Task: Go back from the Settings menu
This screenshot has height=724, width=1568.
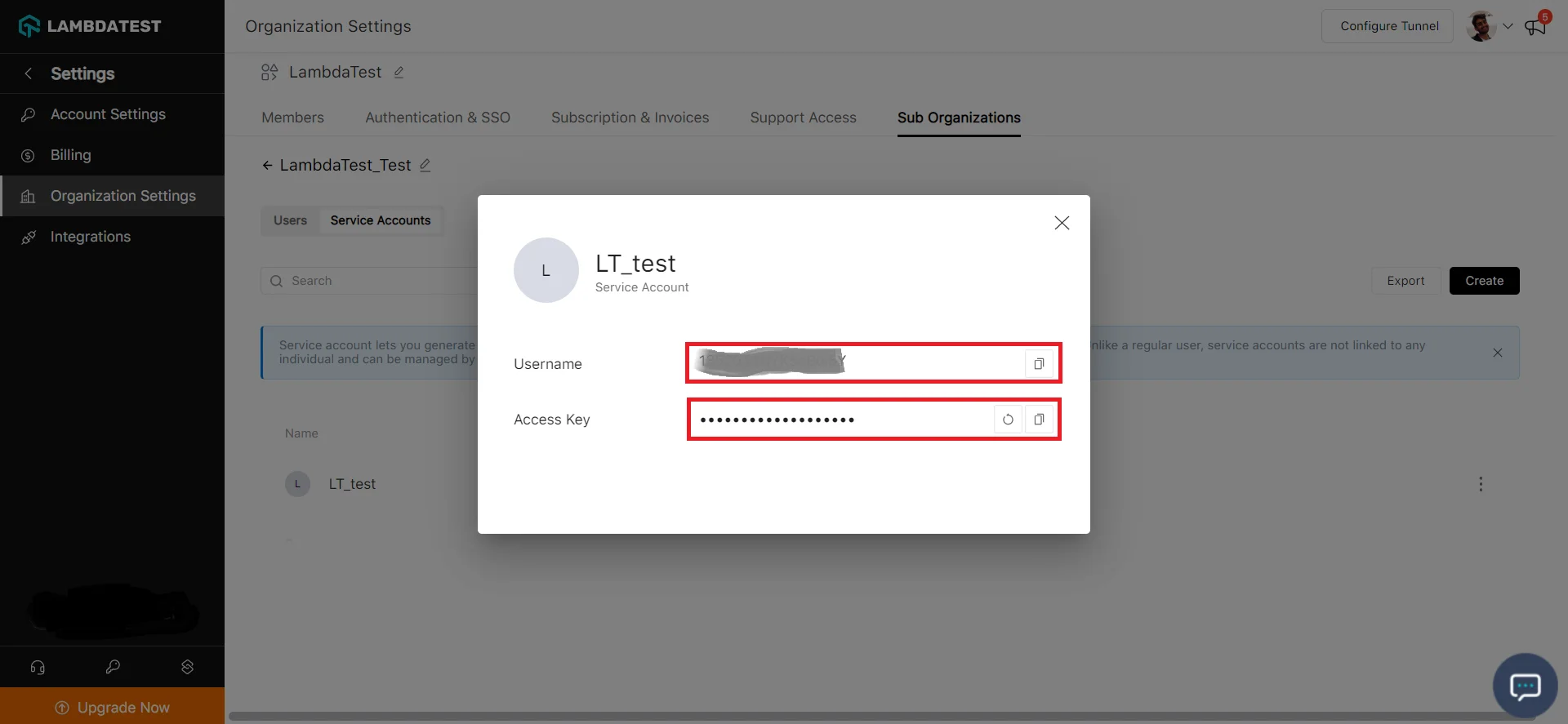Action: coord(29,73)
